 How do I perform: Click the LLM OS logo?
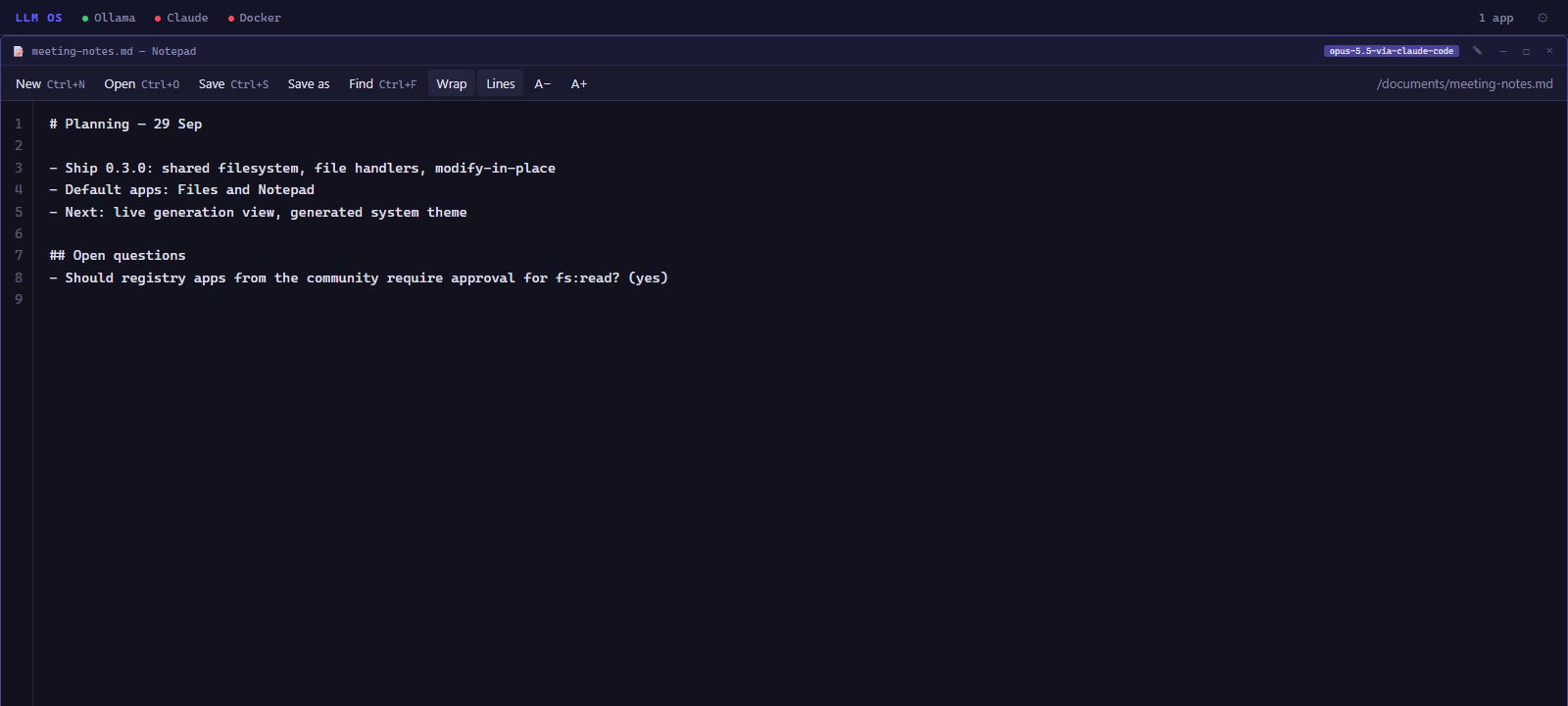click(39, 18)
